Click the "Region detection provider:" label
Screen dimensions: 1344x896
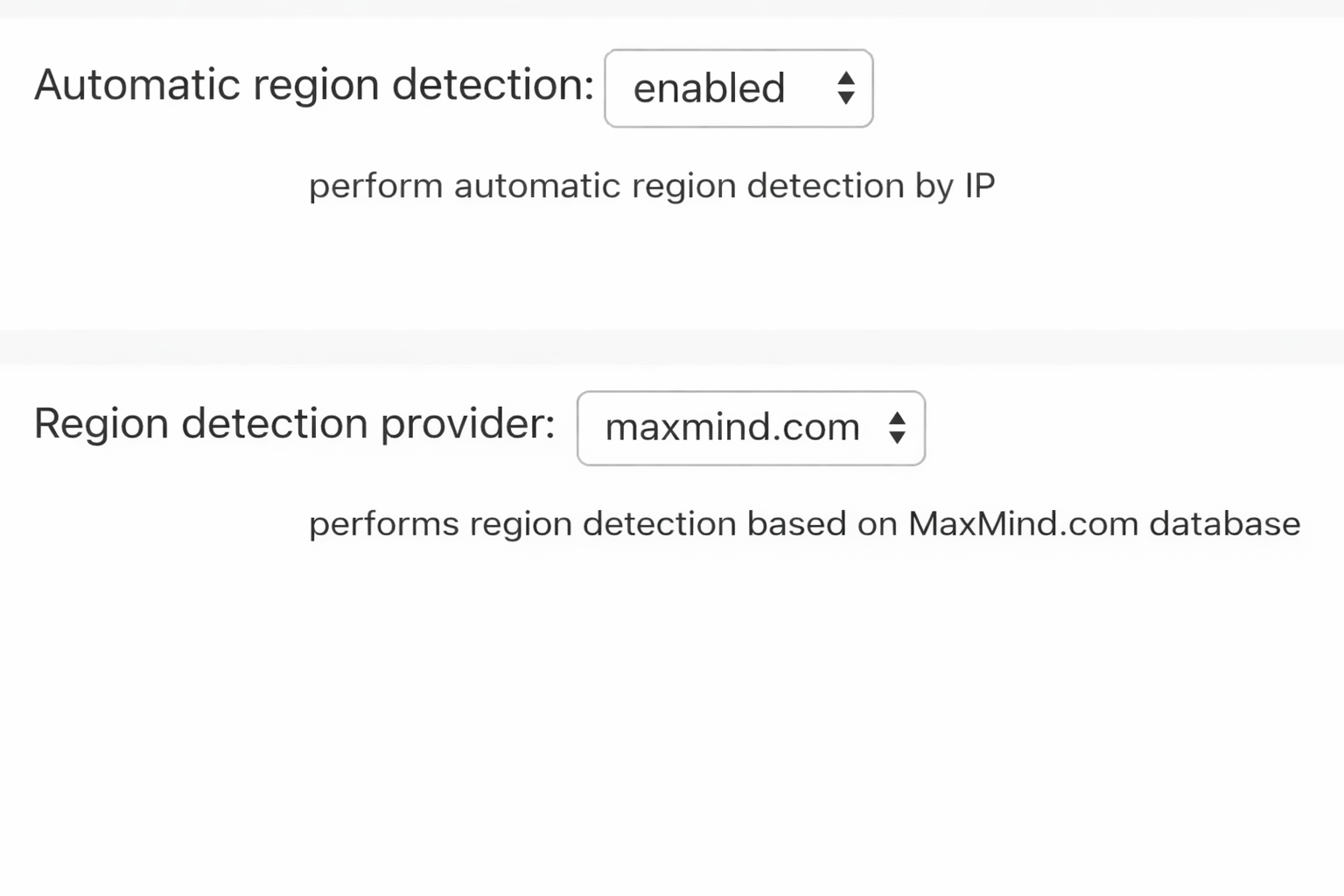click(x=294, y=424)
